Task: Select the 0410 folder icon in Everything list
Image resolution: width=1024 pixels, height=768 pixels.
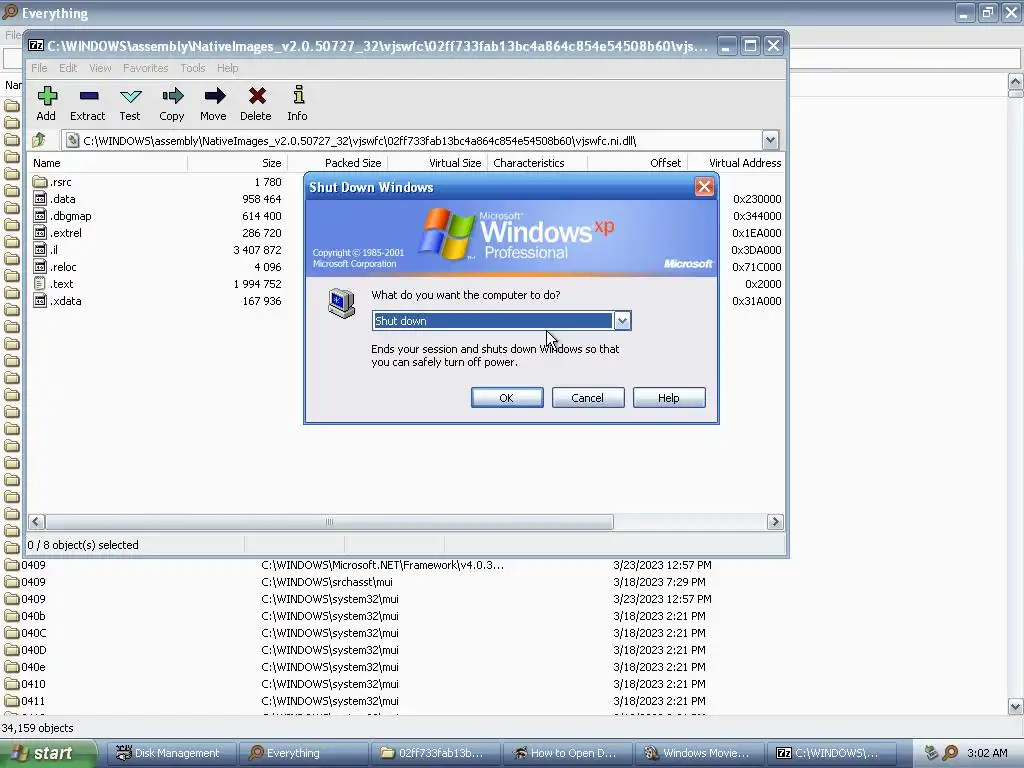Action: point(12,684)
